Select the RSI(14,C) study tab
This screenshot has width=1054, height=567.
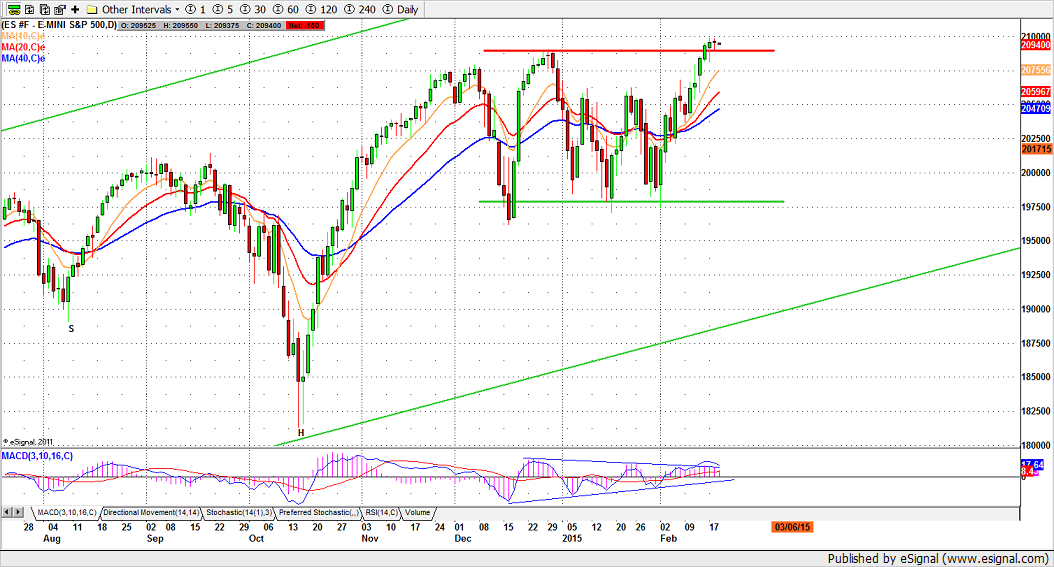click(x=381, y=512)
